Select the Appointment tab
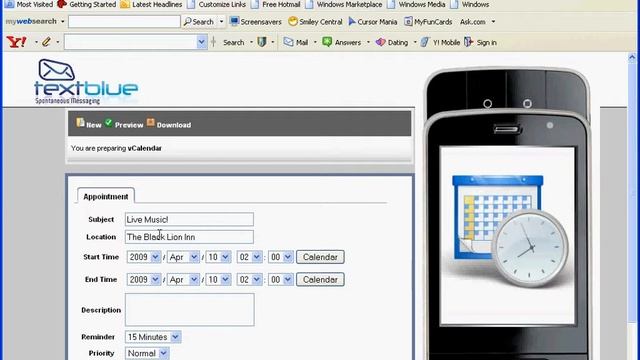Viewport: 640px width, 360px height. click(106, 196)
